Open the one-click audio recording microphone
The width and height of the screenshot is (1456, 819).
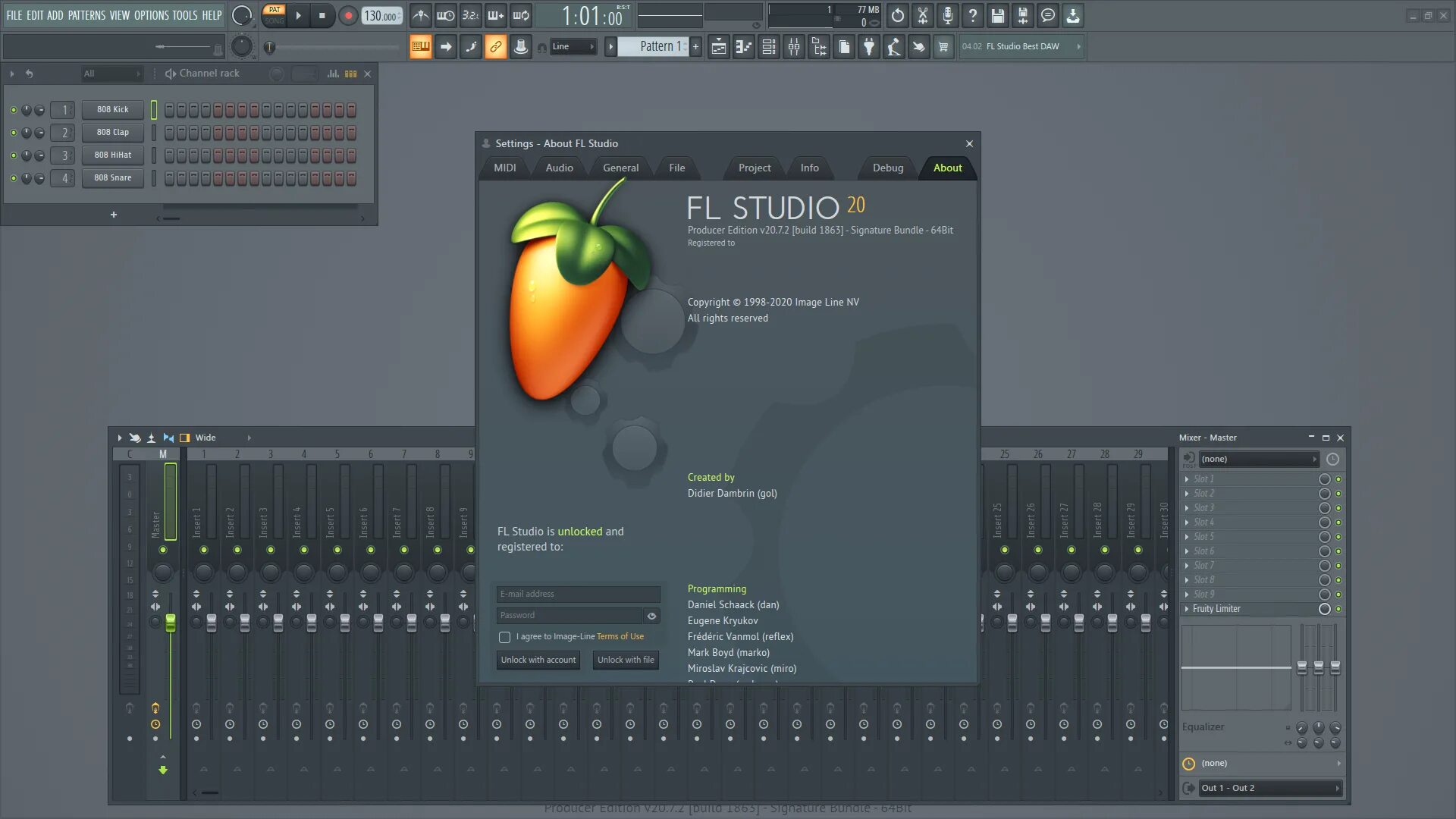click(x=948, y=15)
